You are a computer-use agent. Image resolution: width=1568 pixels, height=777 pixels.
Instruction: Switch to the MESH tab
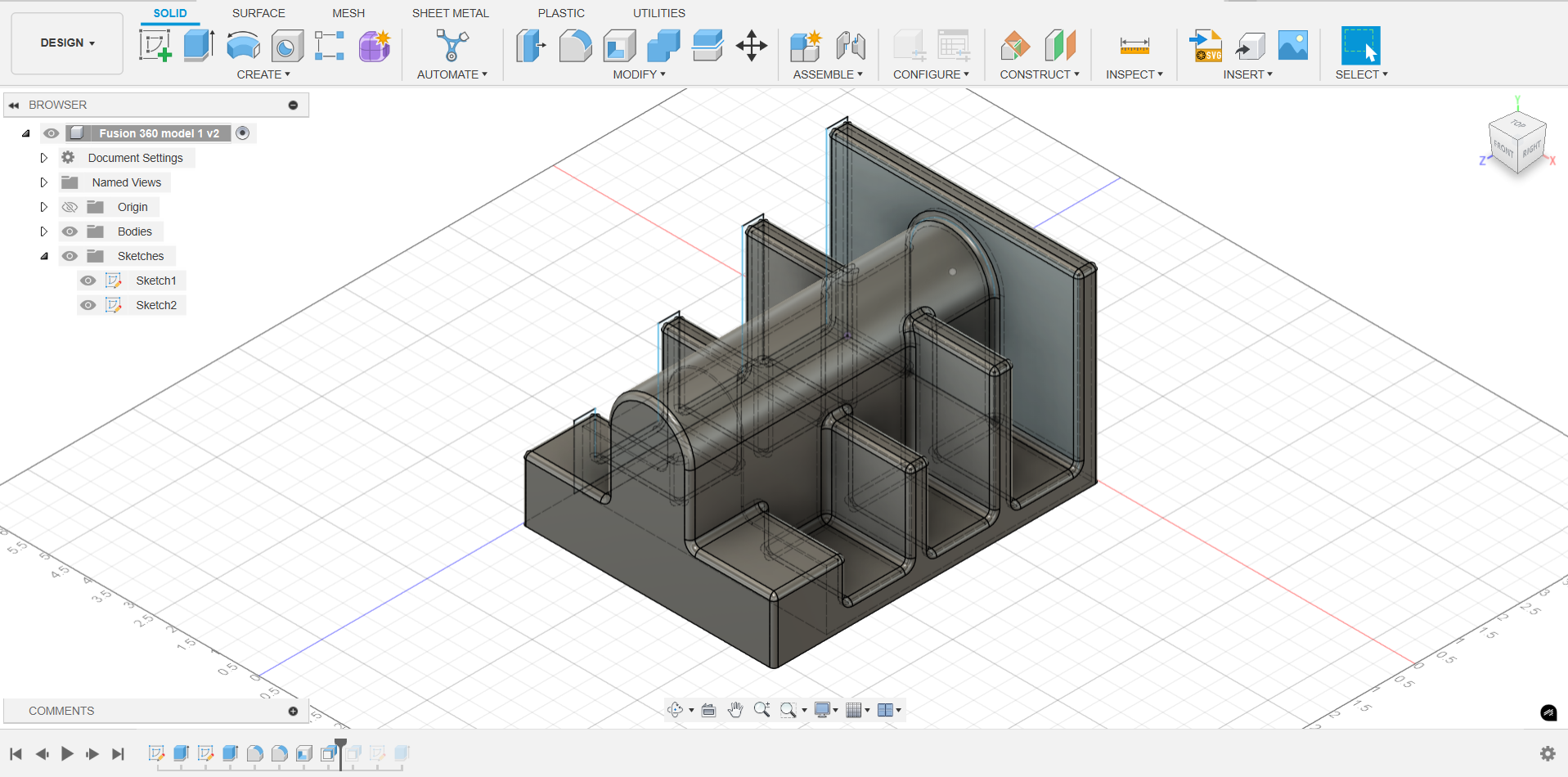(348, 13)
